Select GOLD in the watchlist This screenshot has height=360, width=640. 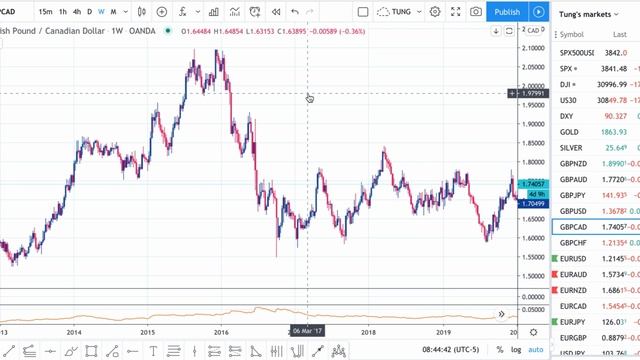(596, 132)
